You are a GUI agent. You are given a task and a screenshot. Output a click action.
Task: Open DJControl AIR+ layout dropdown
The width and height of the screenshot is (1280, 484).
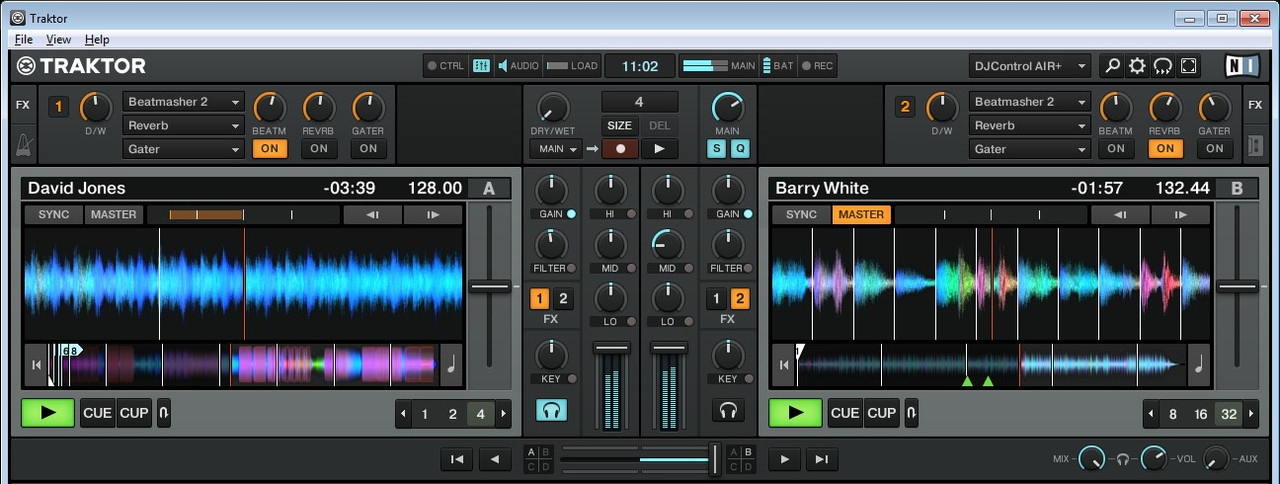tap(1030, 66)
